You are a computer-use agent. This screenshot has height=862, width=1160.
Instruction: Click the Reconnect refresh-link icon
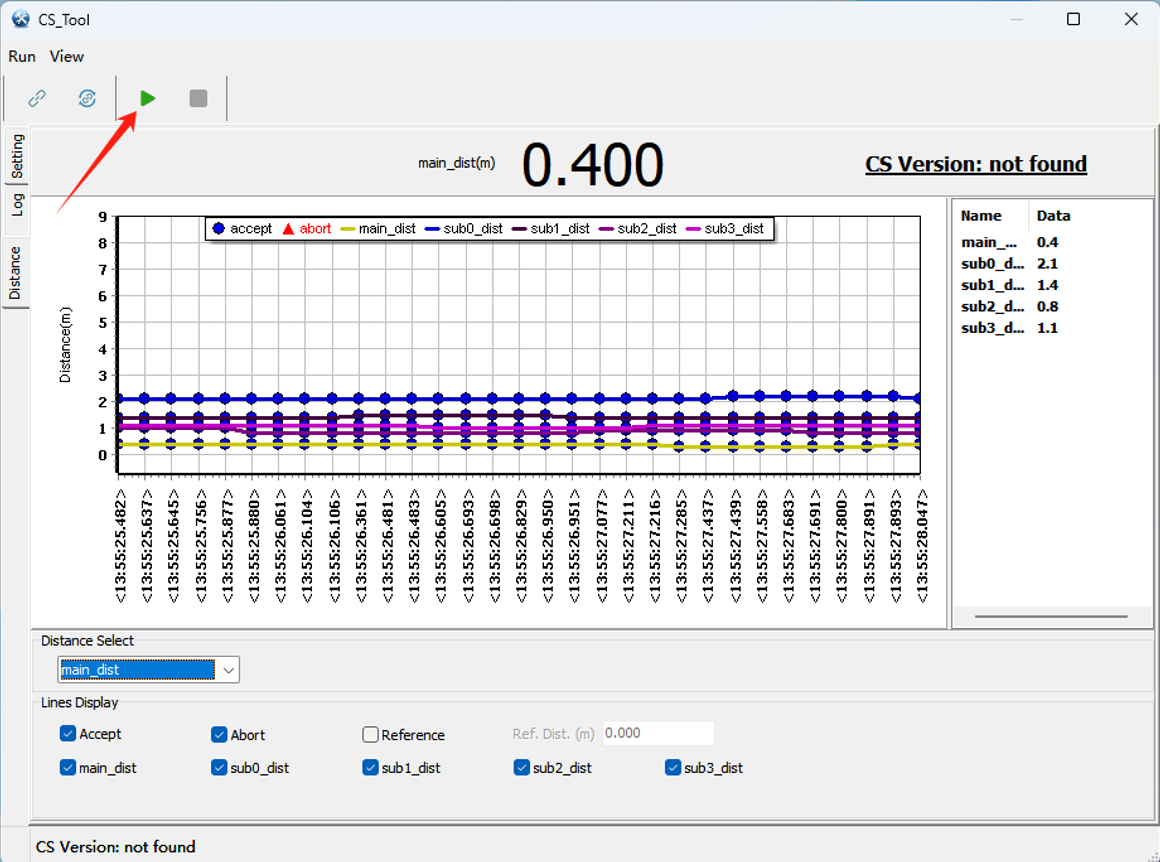(87, 98)
